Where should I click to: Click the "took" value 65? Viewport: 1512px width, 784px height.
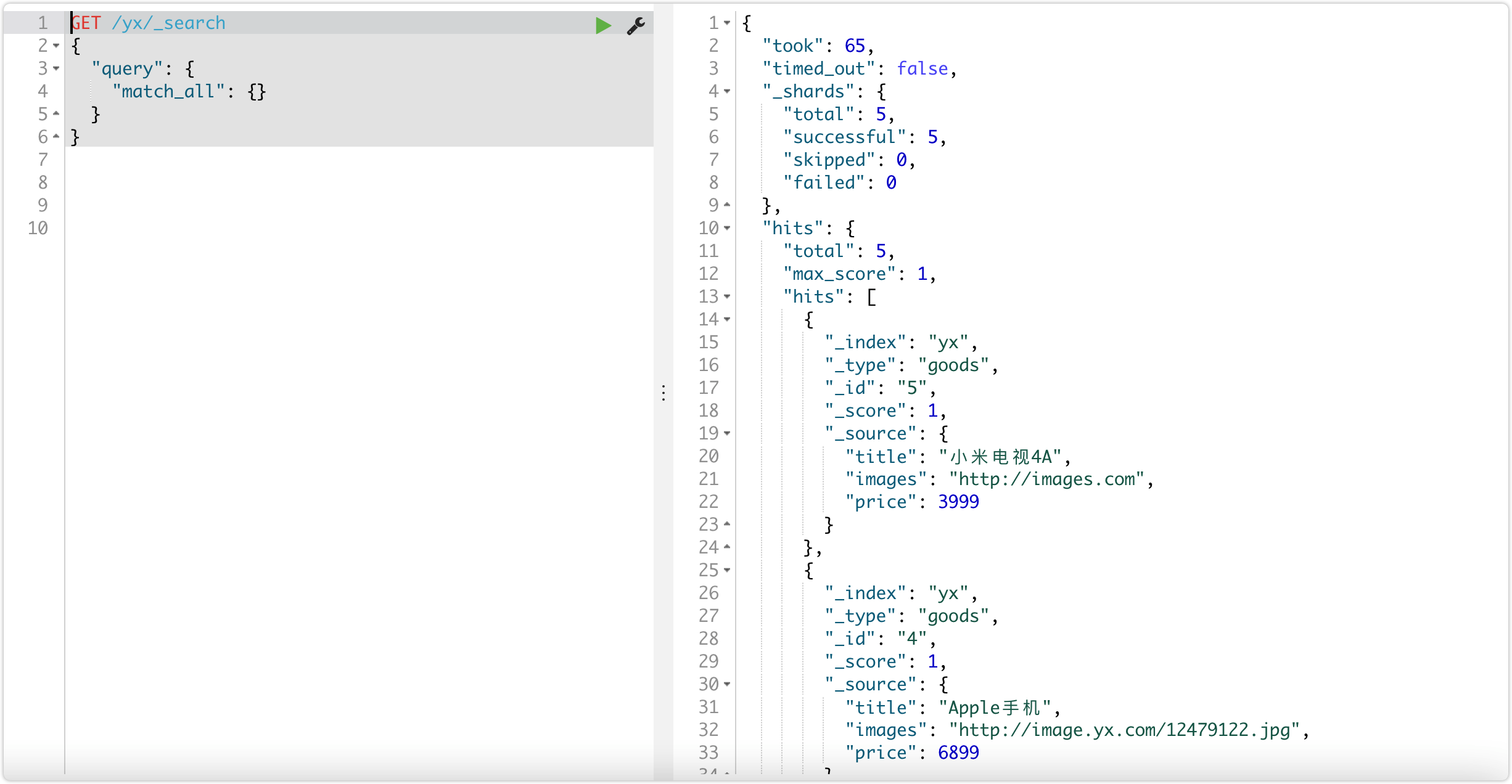point(855,46)
